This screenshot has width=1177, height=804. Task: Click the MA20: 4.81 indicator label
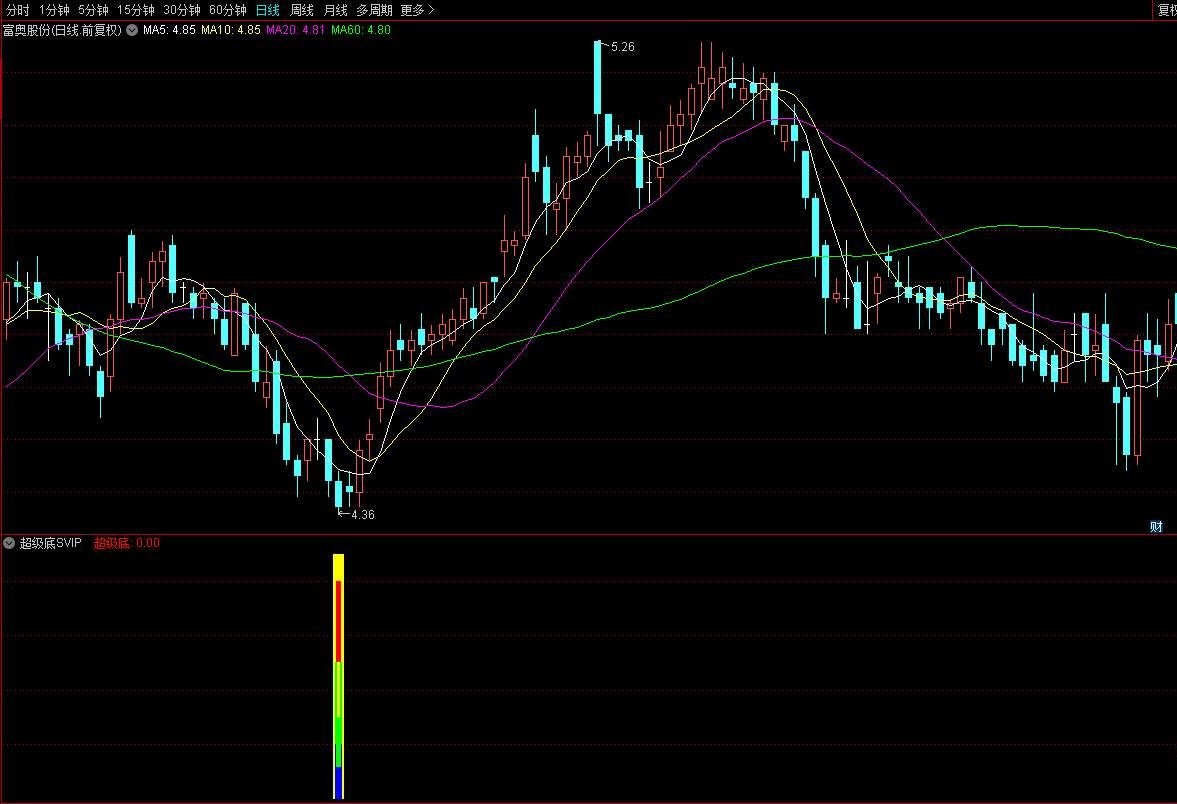click(x=295, y=30)
